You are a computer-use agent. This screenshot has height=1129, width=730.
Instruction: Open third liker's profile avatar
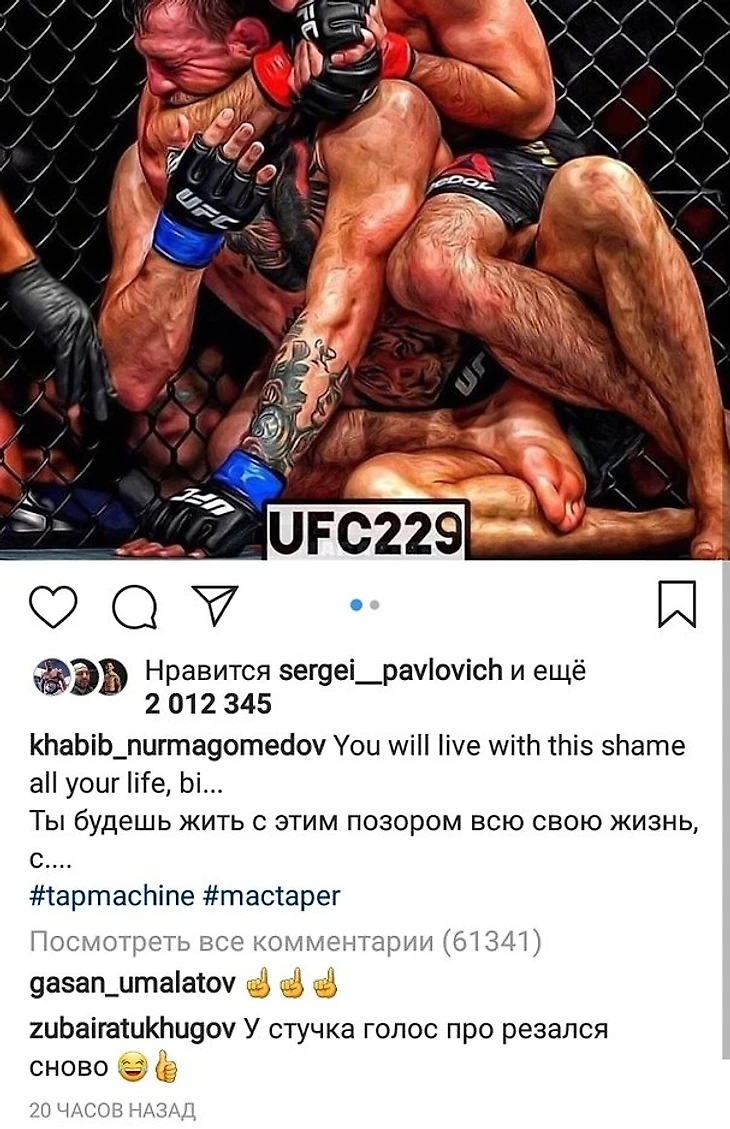[x=112, y=677]
